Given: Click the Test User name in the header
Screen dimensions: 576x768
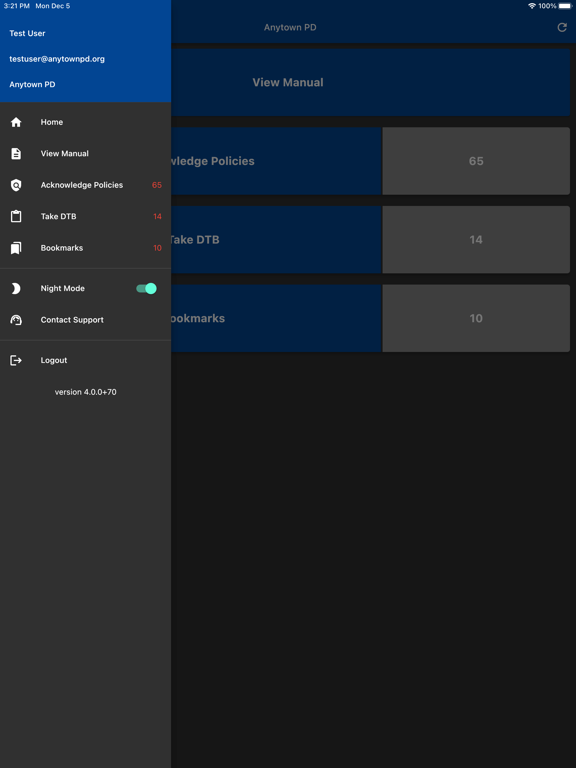Looking at the screenshot, I should pyautogui.click(x=27, y=33).
